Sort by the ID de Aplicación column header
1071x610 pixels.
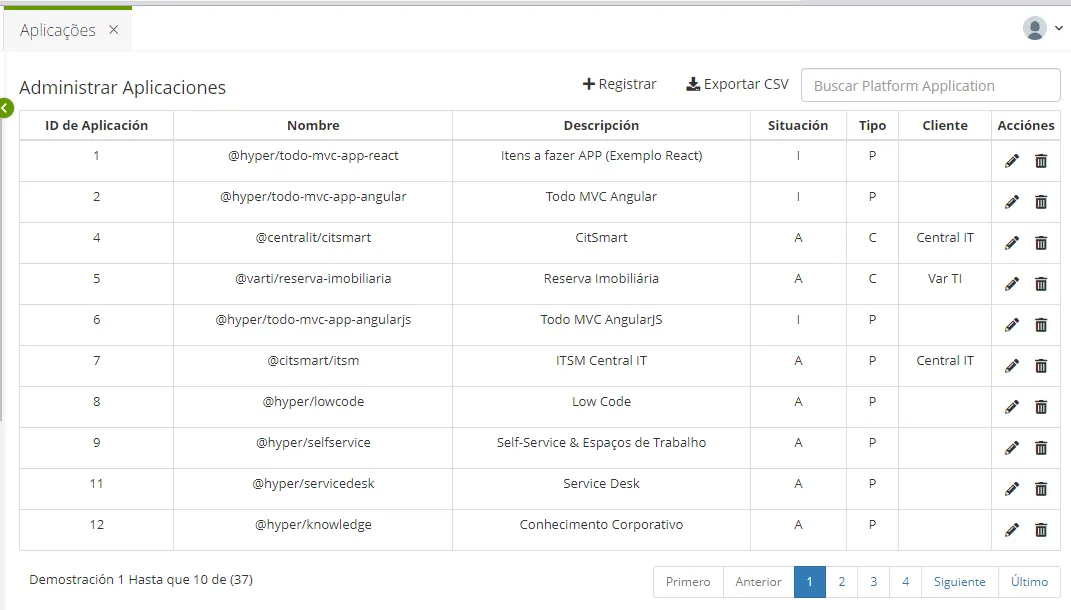pos(96,126)
